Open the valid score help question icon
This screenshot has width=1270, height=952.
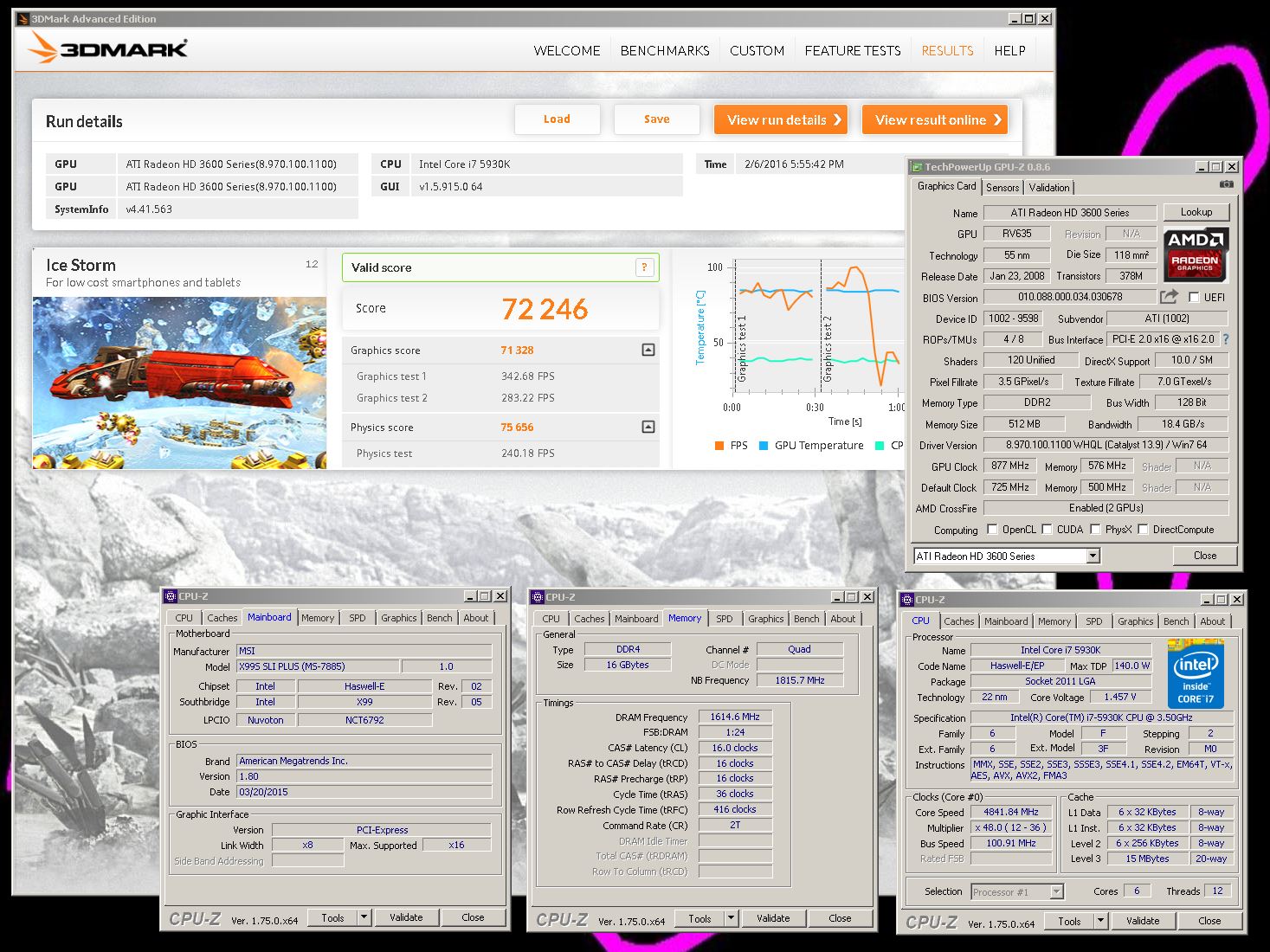(644, 267)
